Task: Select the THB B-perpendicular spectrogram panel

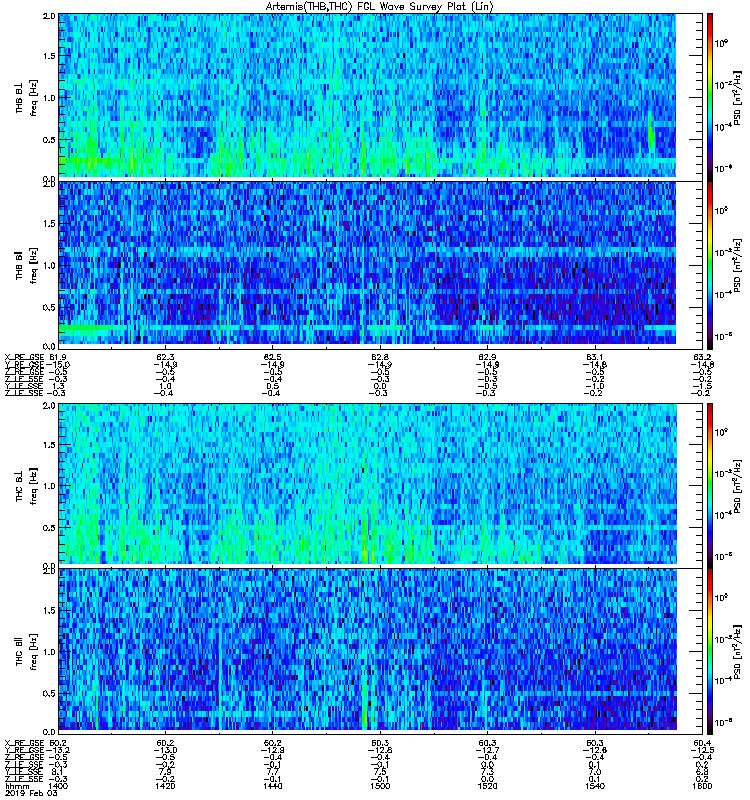Action: pos(381,97)
